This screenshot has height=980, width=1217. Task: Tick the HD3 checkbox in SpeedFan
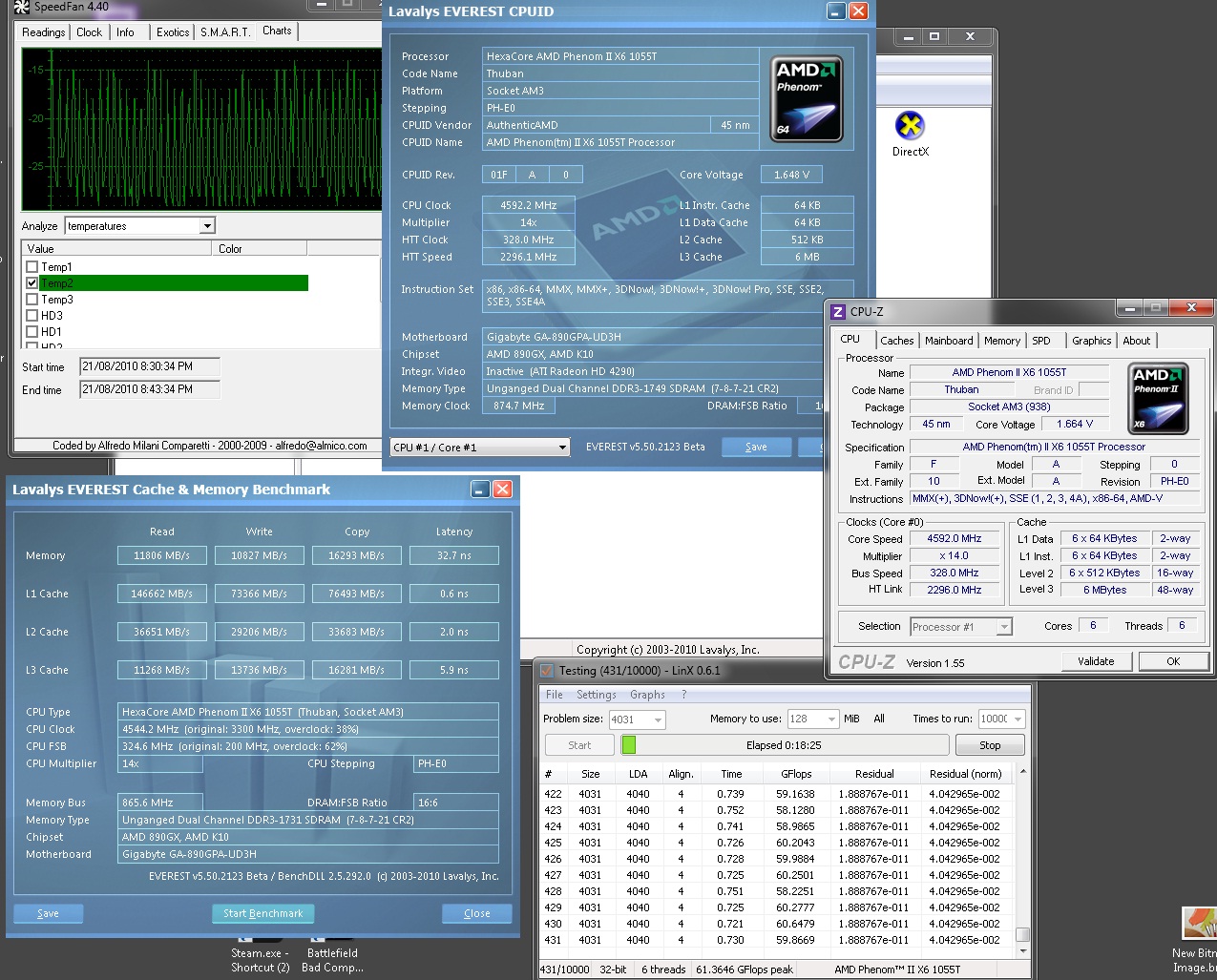click(x=32, y=316)
